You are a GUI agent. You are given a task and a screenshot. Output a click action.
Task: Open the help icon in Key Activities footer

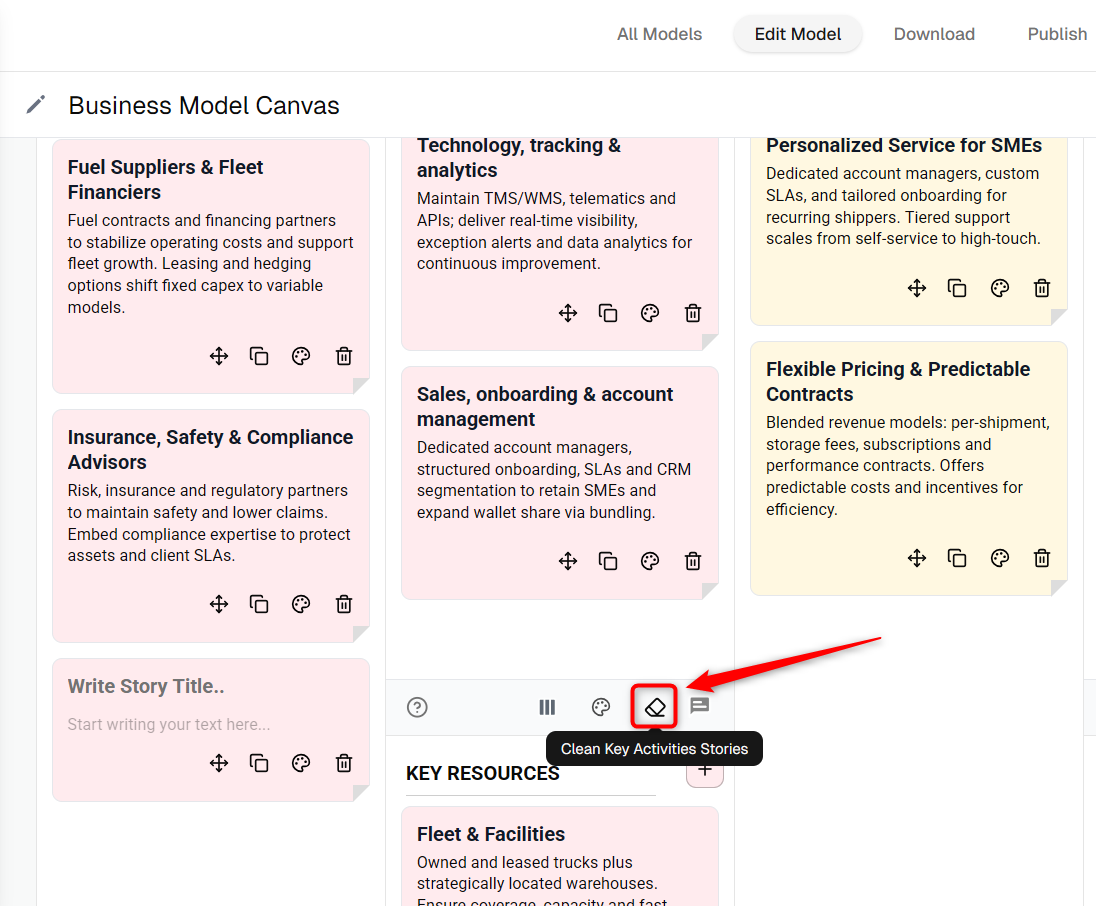tap(417, 707)
